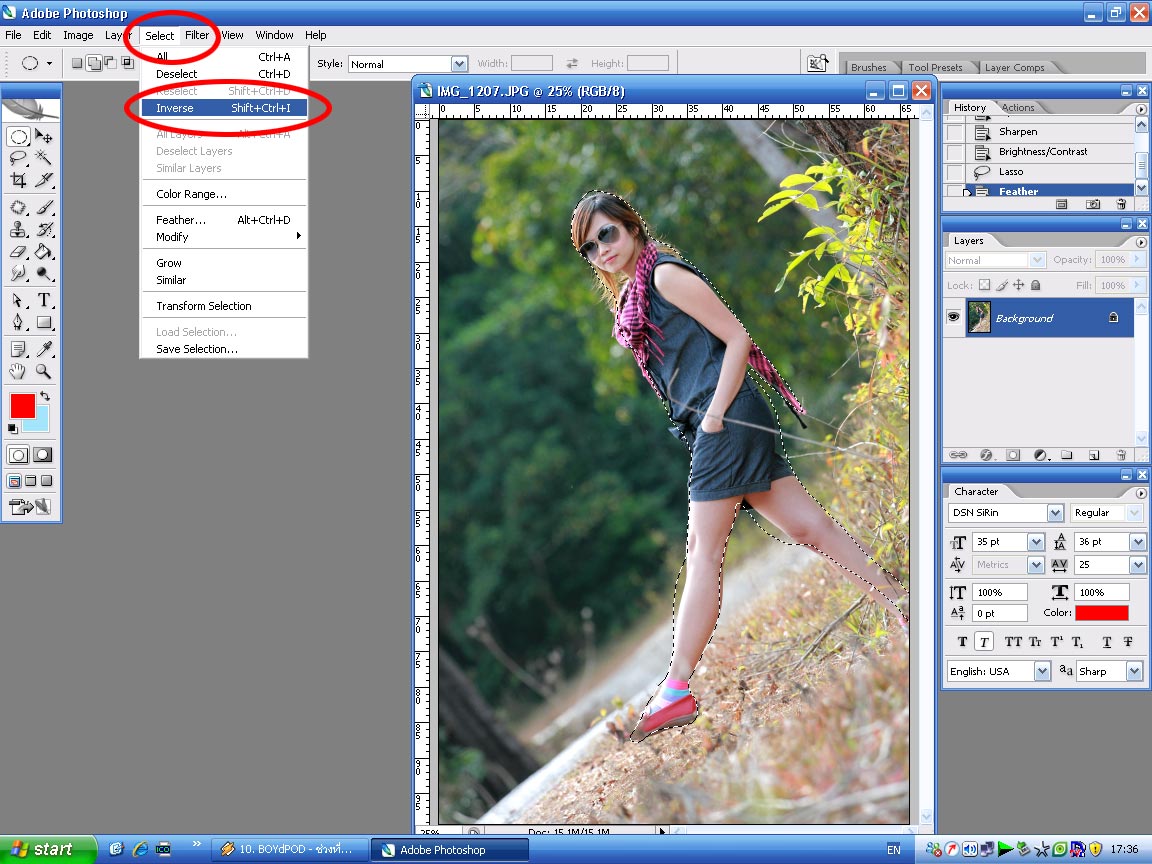Viewport: 1152px width, 864px height.
Task: Delete layer using Layers panel trash icon
Action: pyautogui.click(x=1120, y=455)
